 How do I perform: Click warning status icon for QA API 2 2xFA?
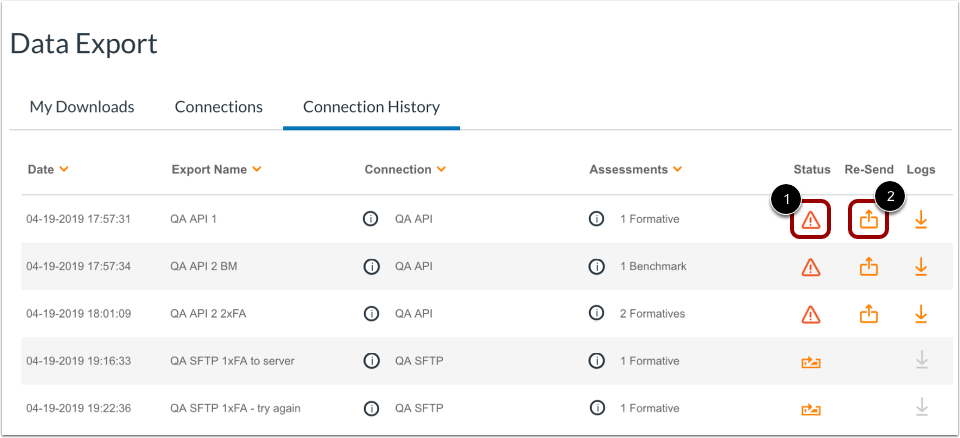811,314
